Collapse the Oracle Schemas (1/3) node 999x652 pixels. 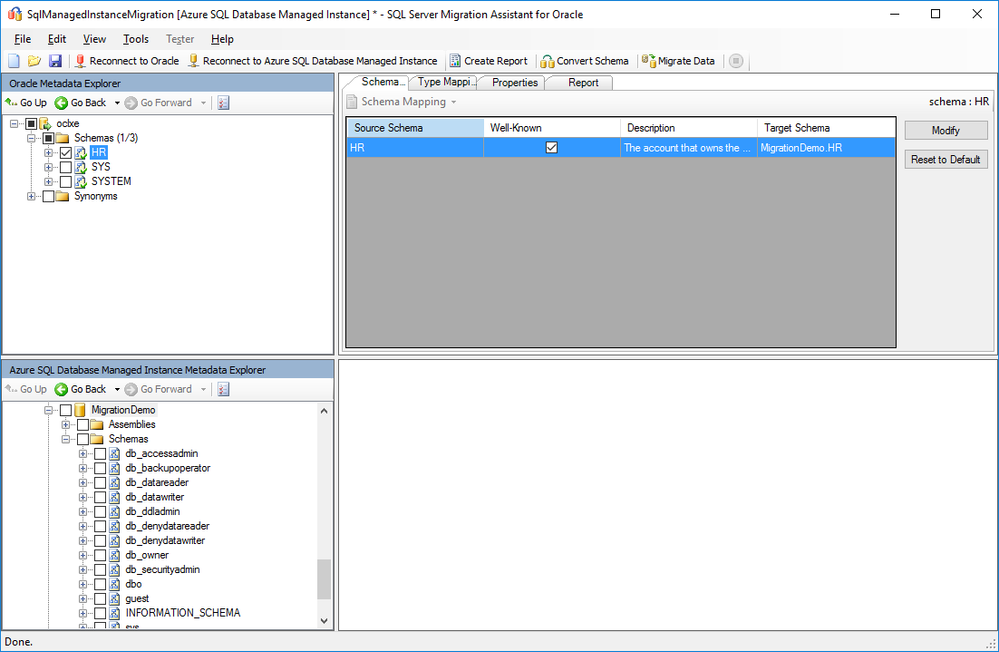(x=31, y=138)
